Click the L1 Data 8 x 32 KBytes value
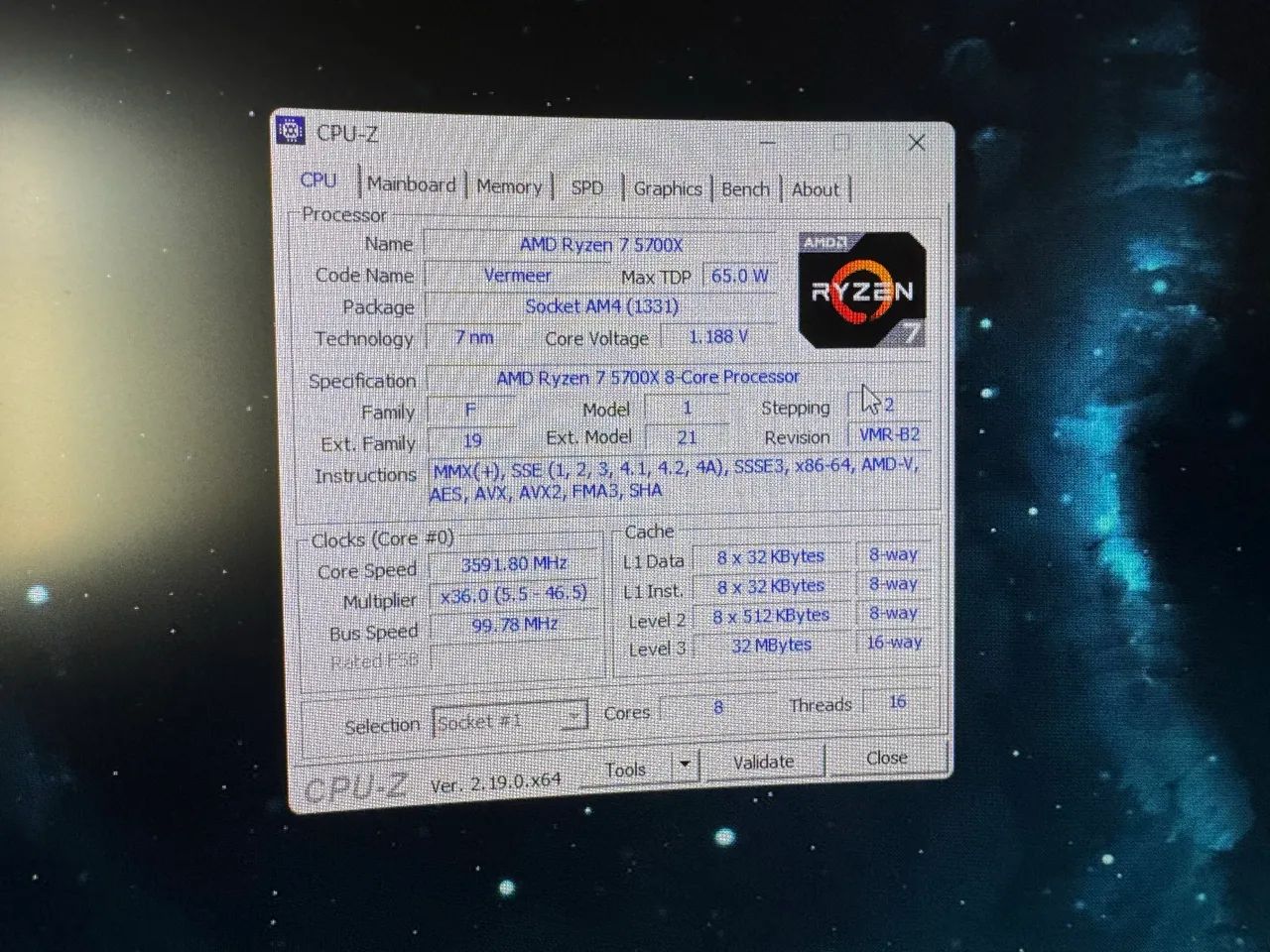Viewport: 1270px width, 952px height. 771,557
